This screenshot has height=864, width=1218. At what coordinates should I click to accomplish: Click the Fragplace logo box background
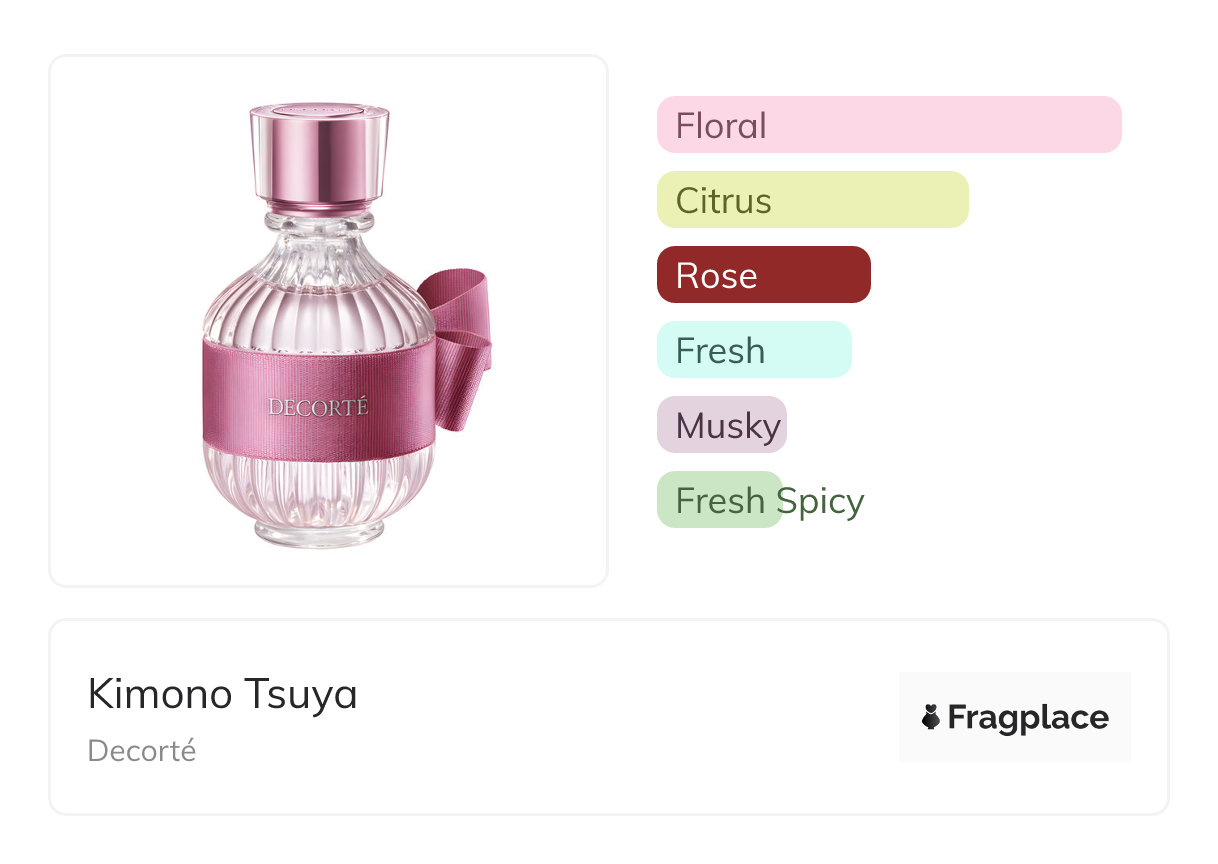pos(1015,717)
